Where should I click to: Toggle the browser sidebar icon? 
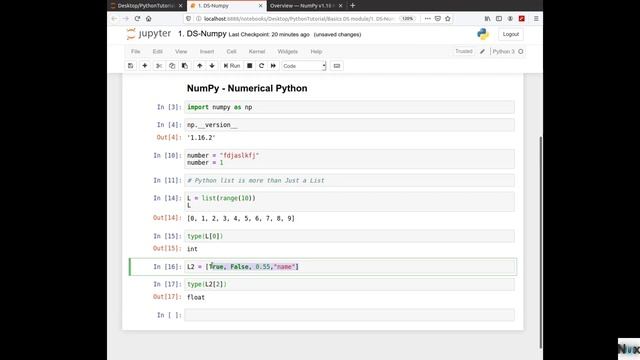pyautogui.click(x=499, y=19)
